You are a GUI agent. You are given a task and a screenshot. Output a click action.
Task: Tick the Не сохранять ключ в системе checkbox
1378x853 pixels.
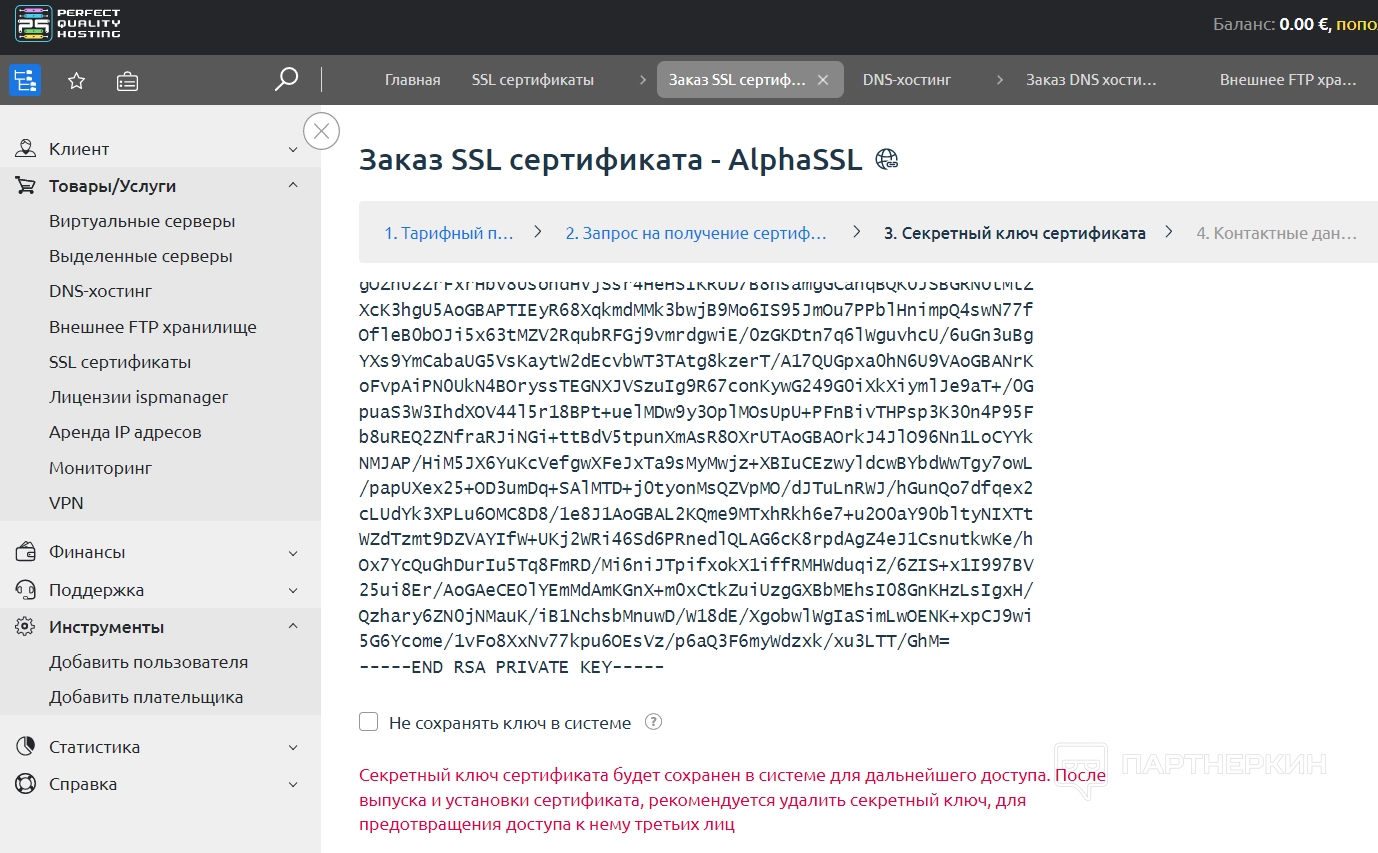tap(368, 722)
